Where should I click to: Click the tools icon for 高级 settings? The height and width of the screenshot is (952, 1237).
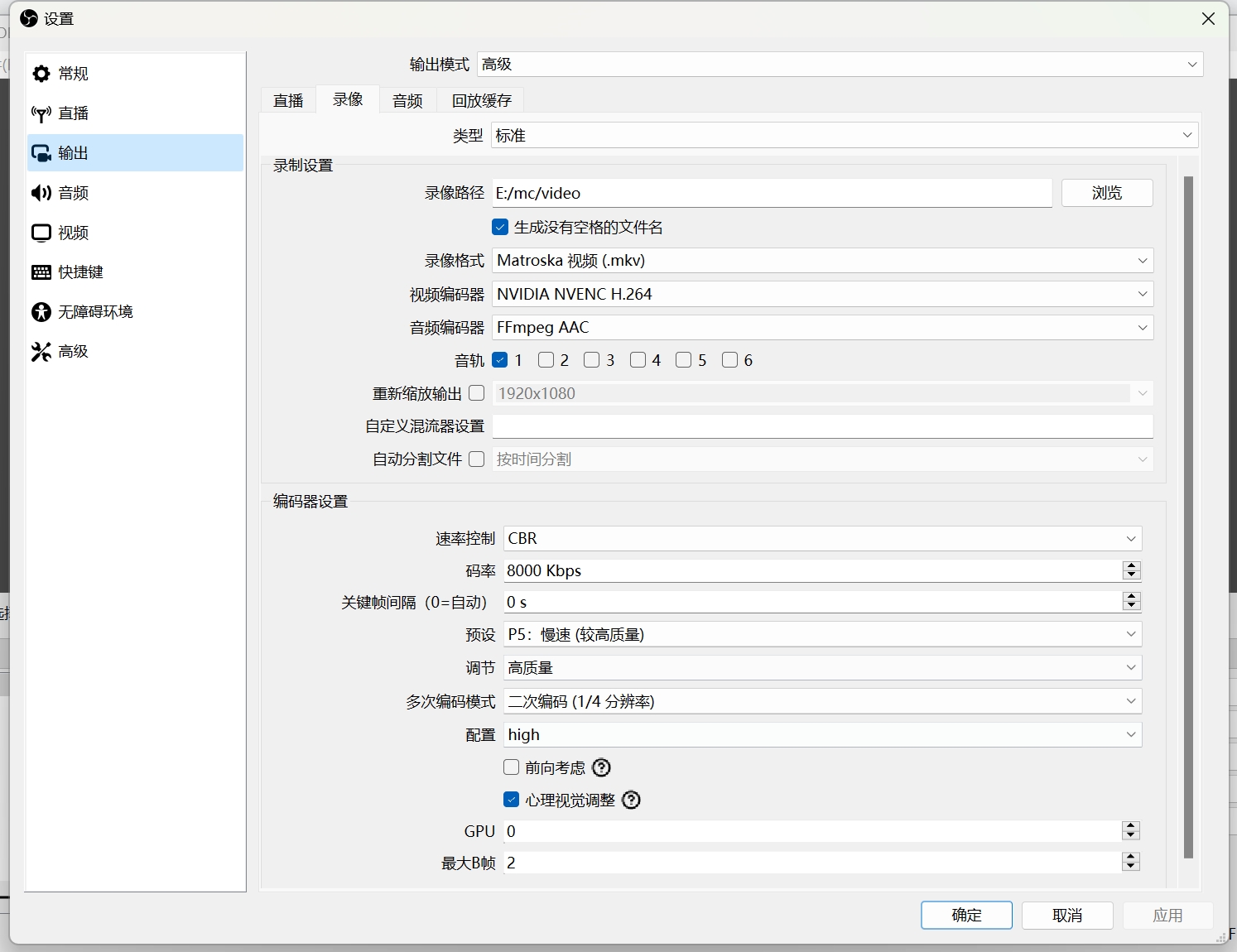(x=41, y=352)
